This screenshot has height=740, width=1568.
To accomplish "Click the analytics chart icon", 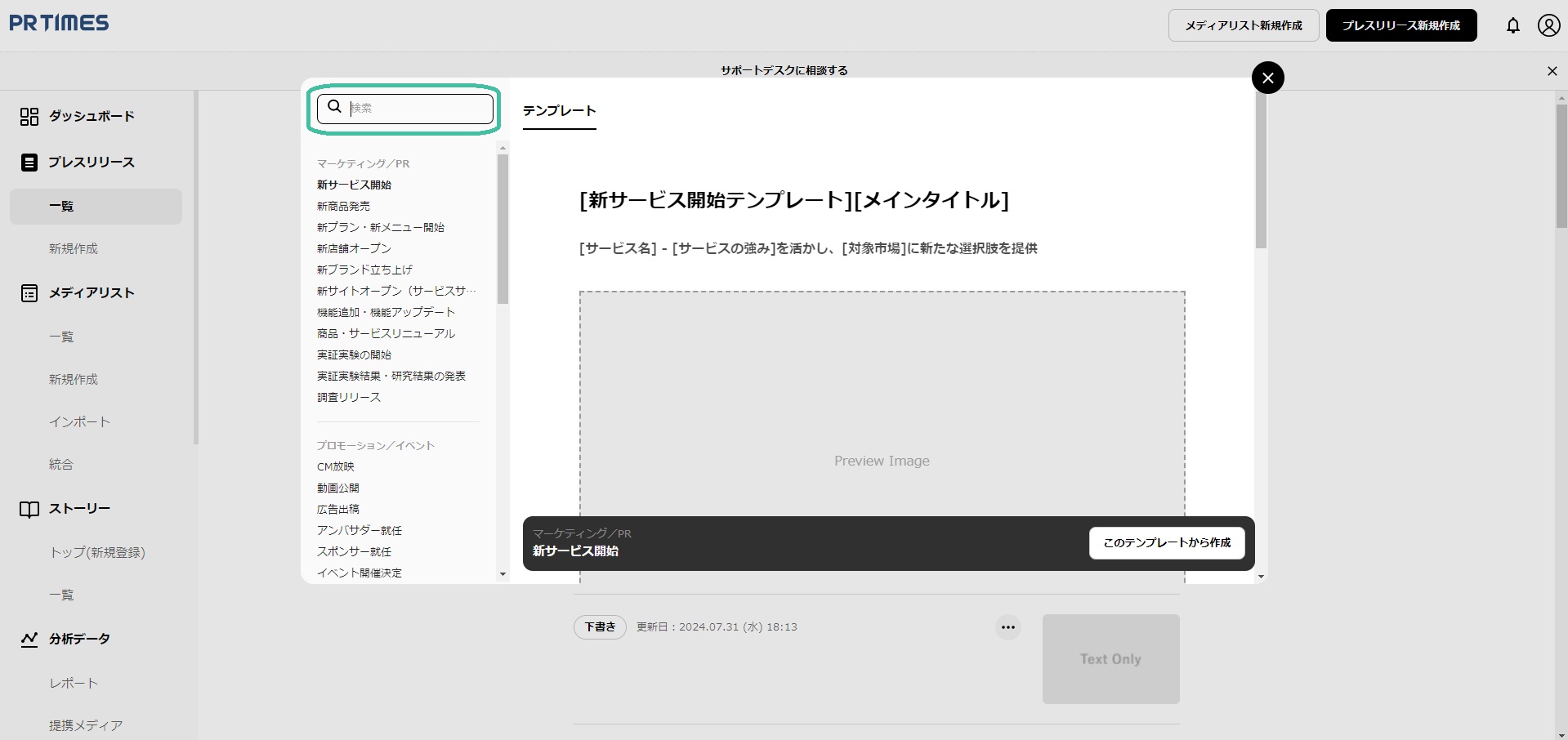I will [x=29, y=640].
